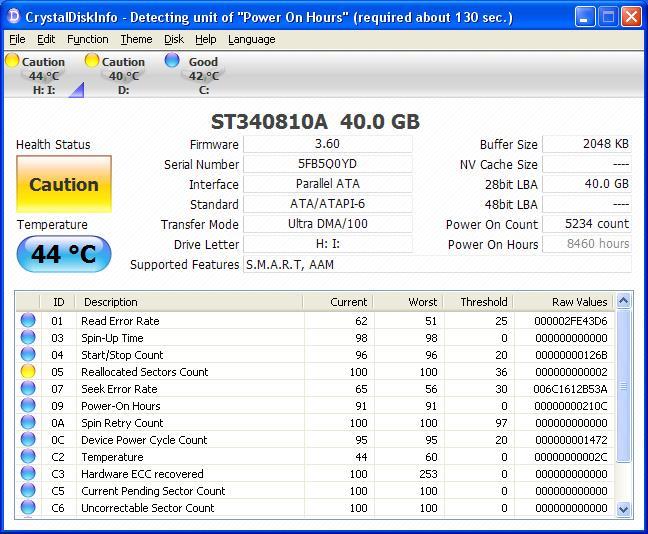Close the CrystalDiskInfo window
The image size is (648, 534).
click(x=631, y=17)
